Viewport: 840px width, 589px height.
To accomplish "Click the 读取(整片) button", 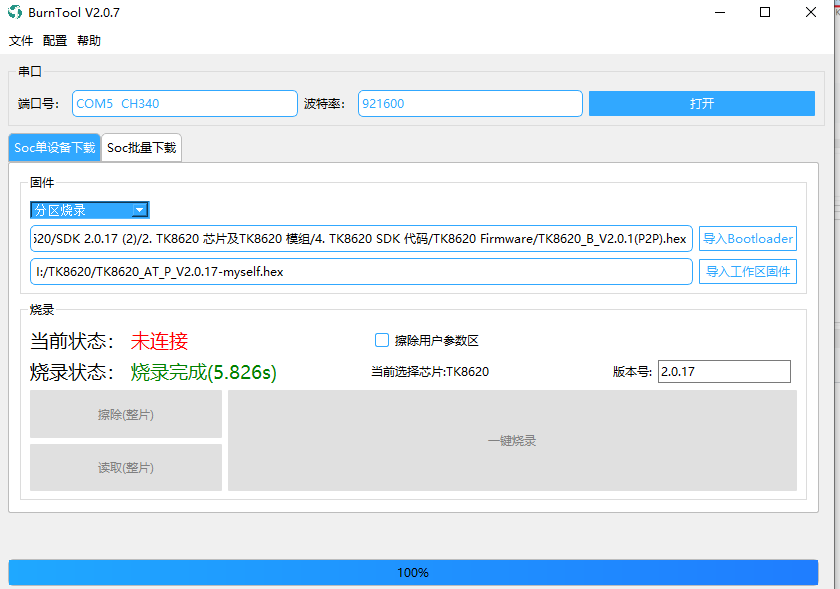I will [x=126, y=467].
